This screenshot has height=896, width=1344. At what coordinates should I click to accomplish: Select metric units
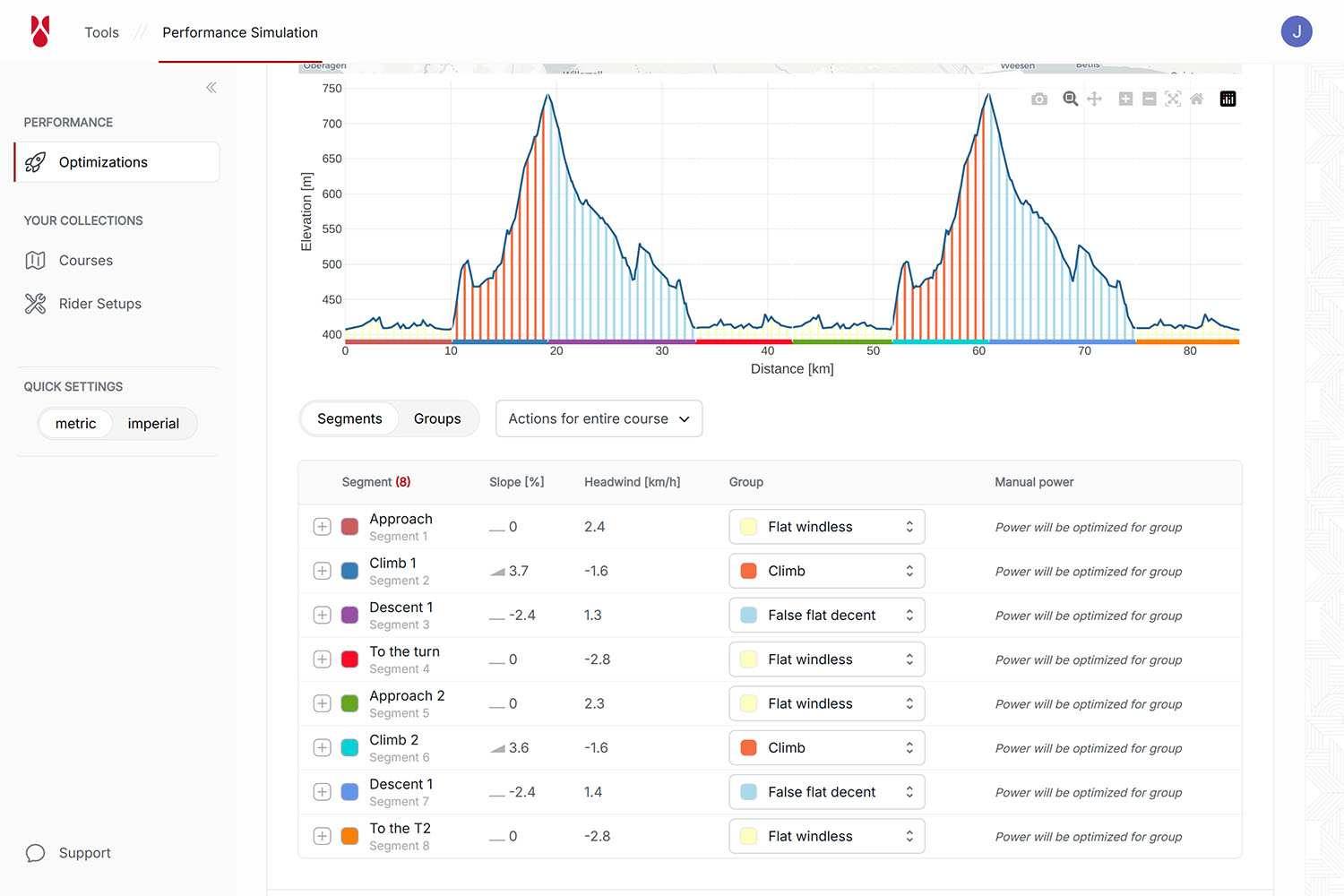tap(75, 424)
